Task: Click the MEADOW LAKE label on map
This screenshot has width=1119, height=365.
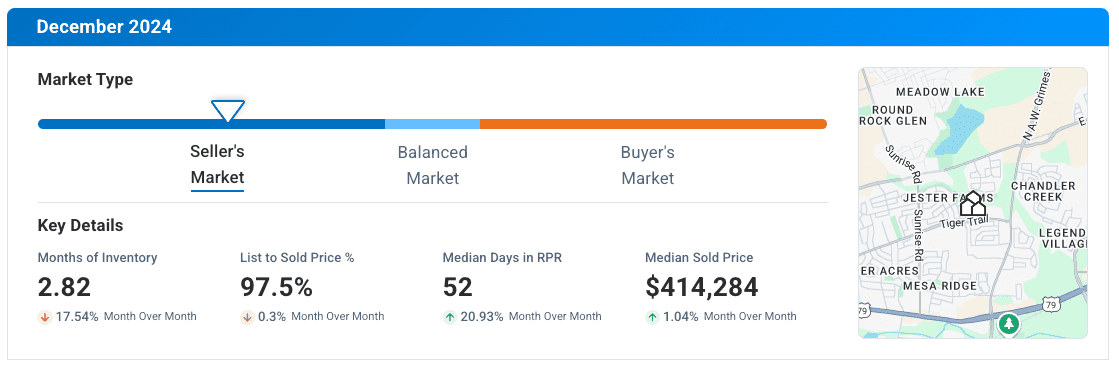Action: (x=940, y=92)
